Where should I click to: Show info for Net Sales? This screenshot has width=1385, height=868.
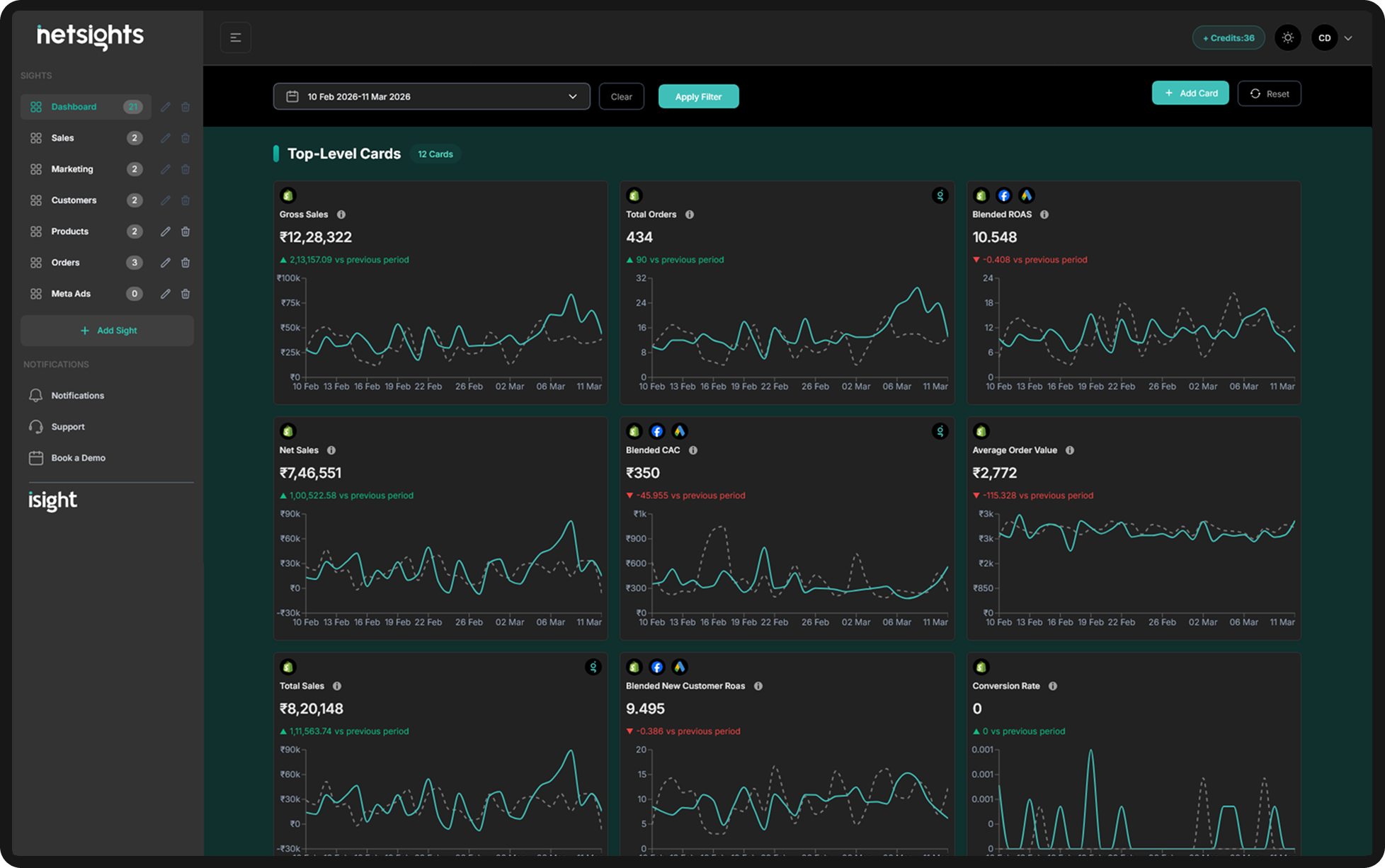[x=331, y=450]
